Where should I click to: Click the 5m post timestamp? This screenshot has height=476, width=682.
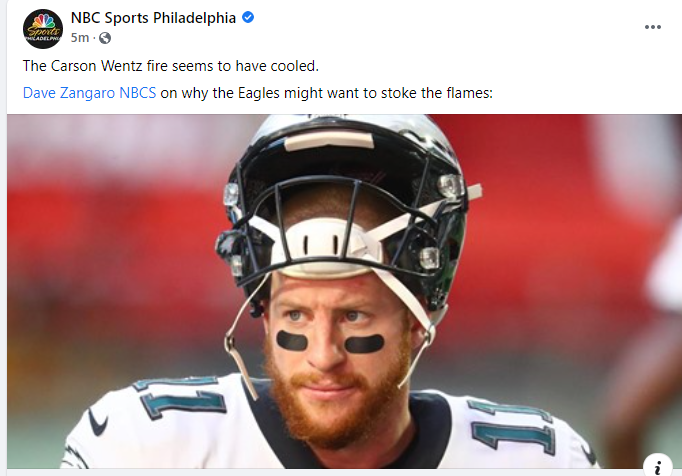pos(80,38)
